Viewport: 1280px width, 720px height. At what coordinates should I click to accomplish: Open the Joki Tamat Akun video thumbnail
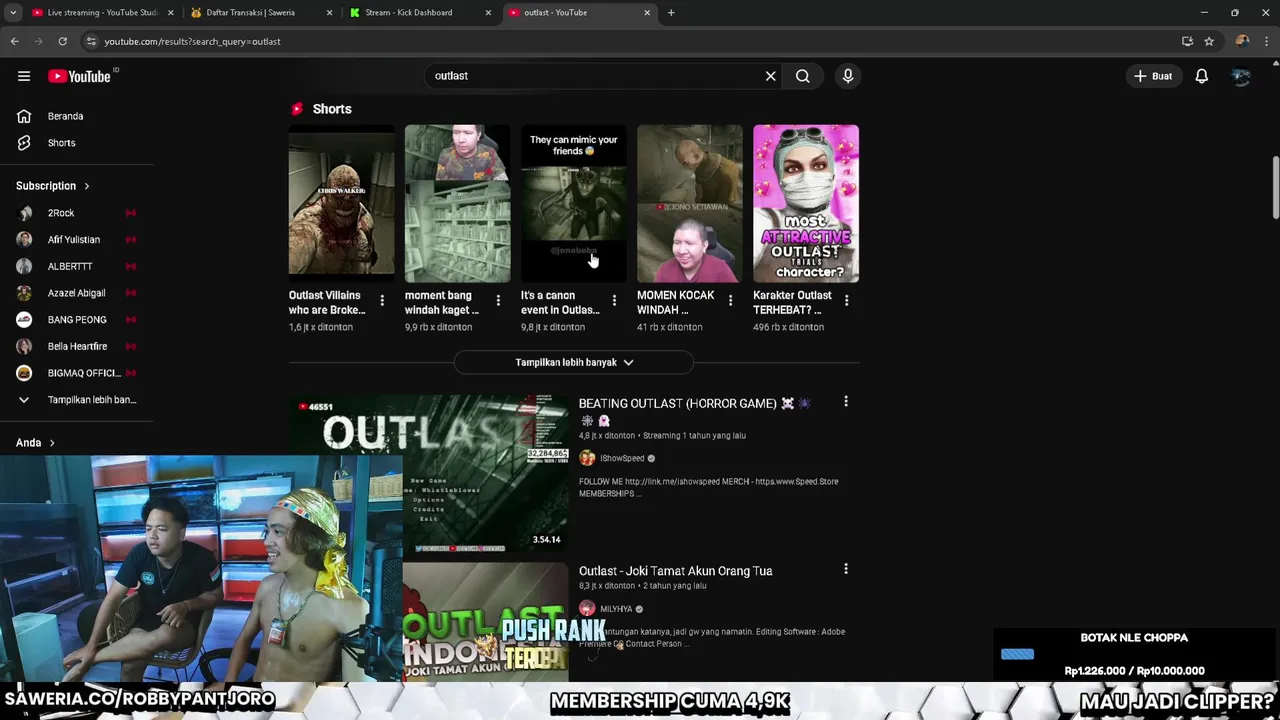485,622
